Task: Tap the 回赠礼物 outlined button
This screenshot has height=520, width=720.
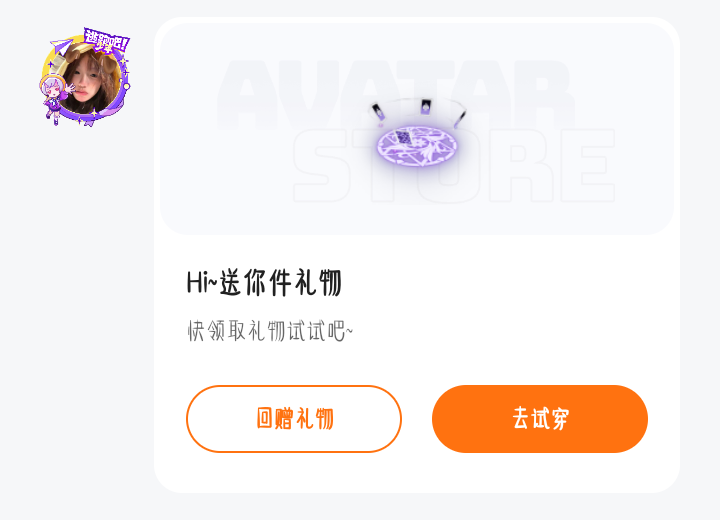Action: pyautogui.click(x=294, y=418)
